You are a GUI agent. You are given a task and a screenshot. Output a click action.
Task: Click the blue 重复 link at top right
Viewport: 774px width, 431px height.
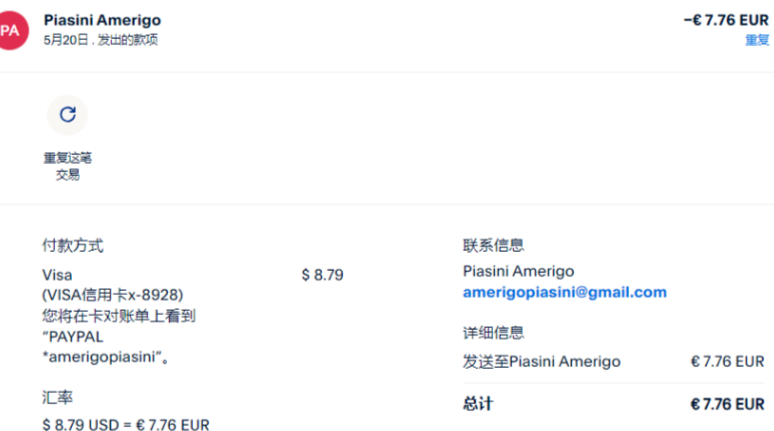(756, 40)
